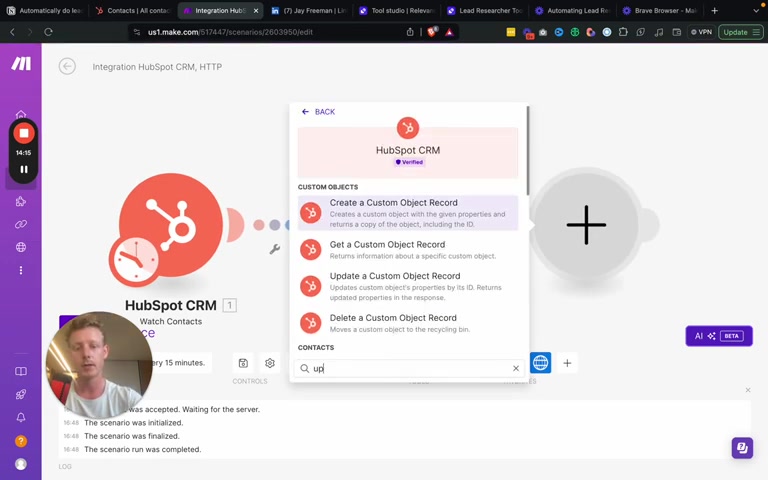Toggle the VPN button
The width and height of the screenshot is (768, 480).
pos(701,32)
